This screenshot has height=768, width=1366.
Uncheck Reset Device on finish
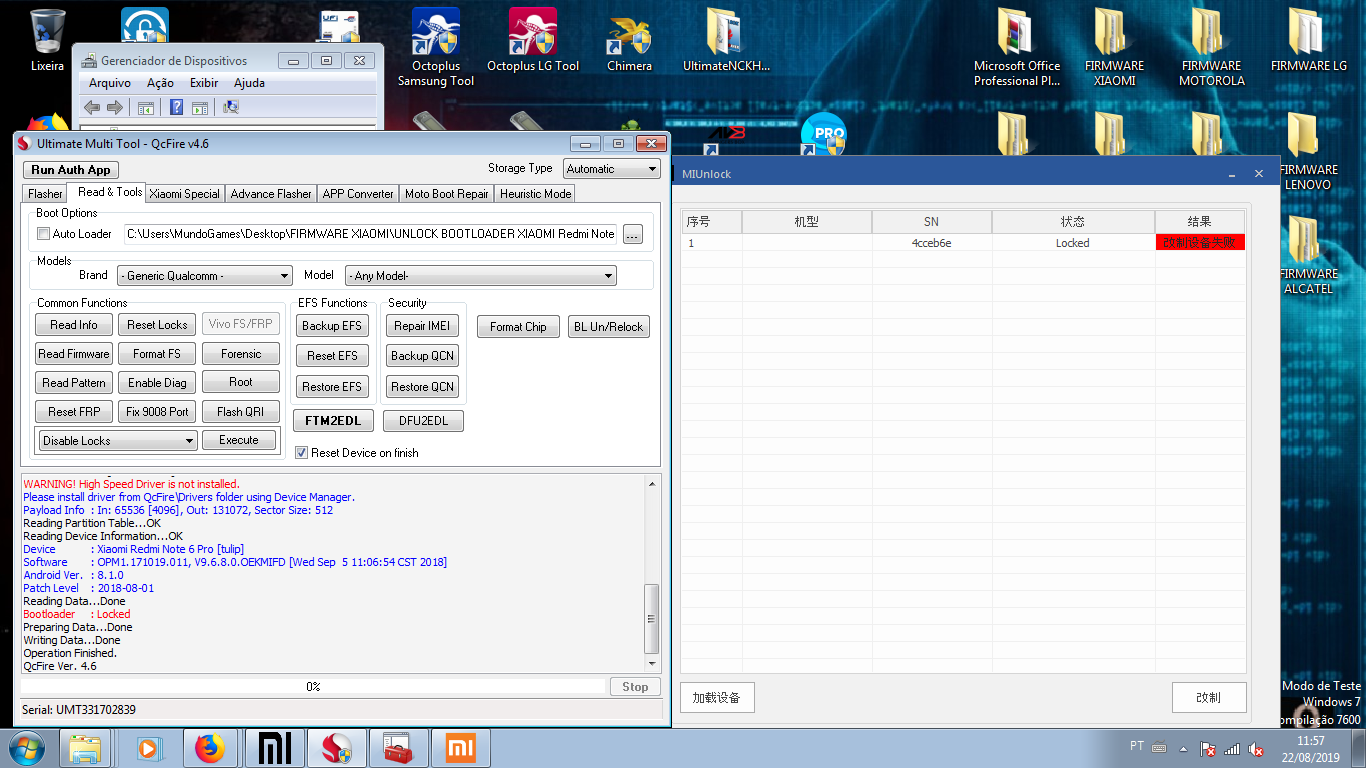point(302,453)
